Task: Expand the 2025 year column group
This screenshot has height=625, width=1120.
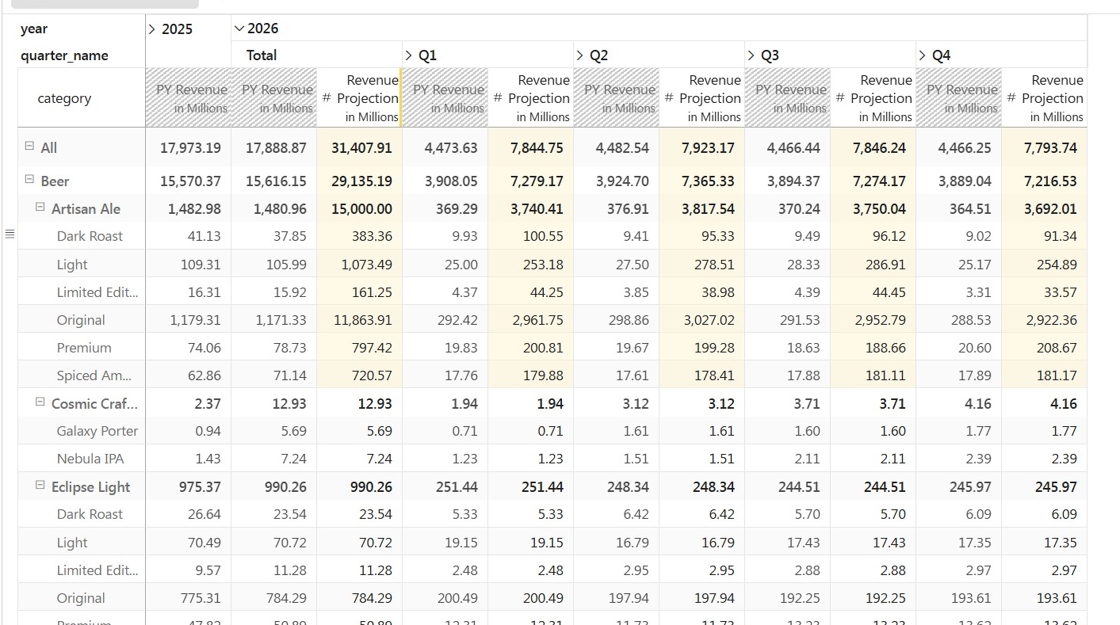Action: pos(151,29)
